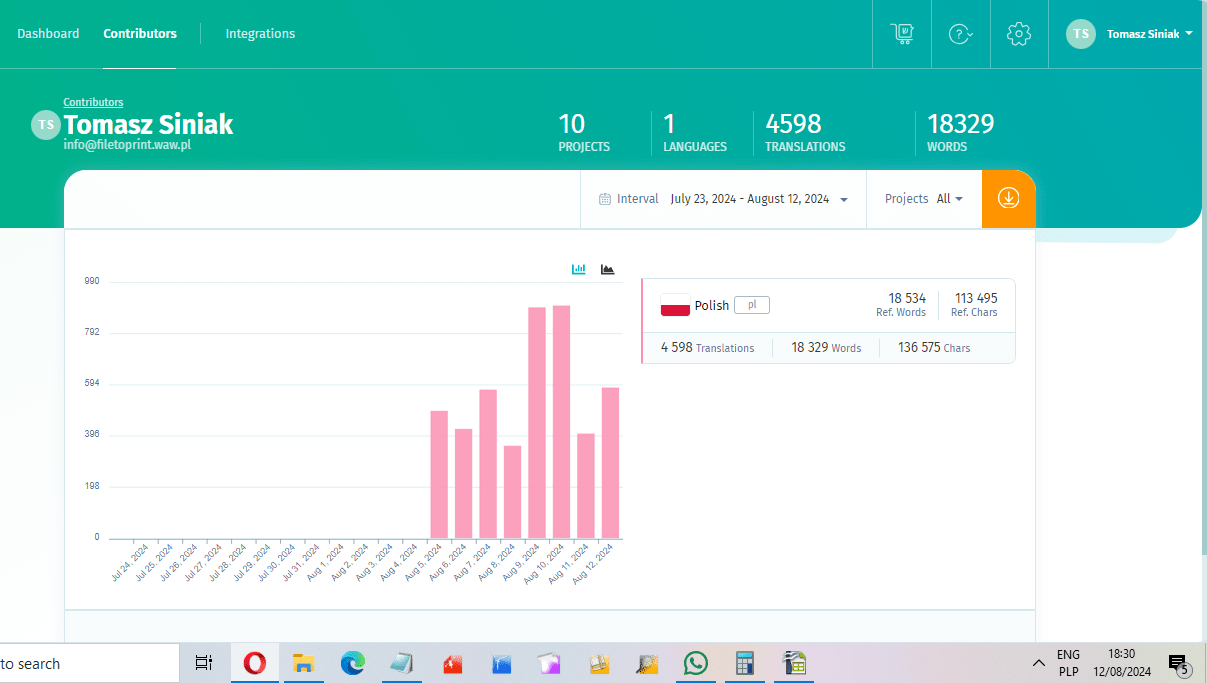The height and width of the screenshot is (683, 1207).
Task: Click the help question mark icon
Action: click(960, 34)
